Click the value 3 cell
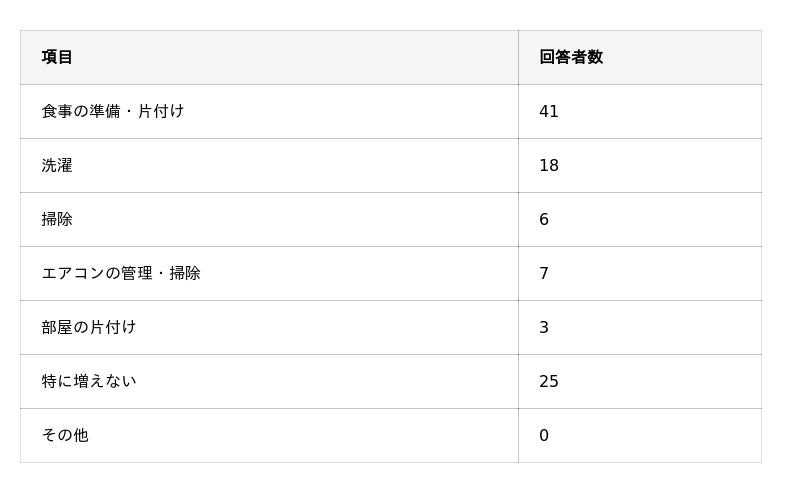 [x=640, y=327]
